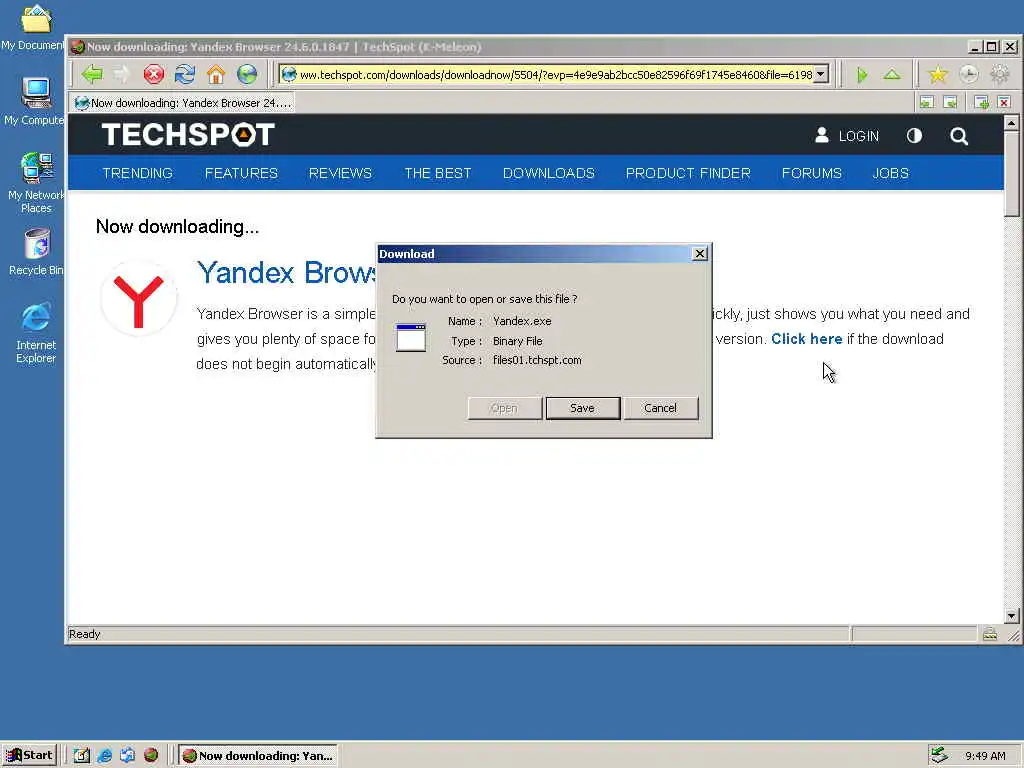This screenshot has width=1024, height=768.
Task: Click Yandex.exe file icon in Download dialog
Action: (x=411, y=338)
